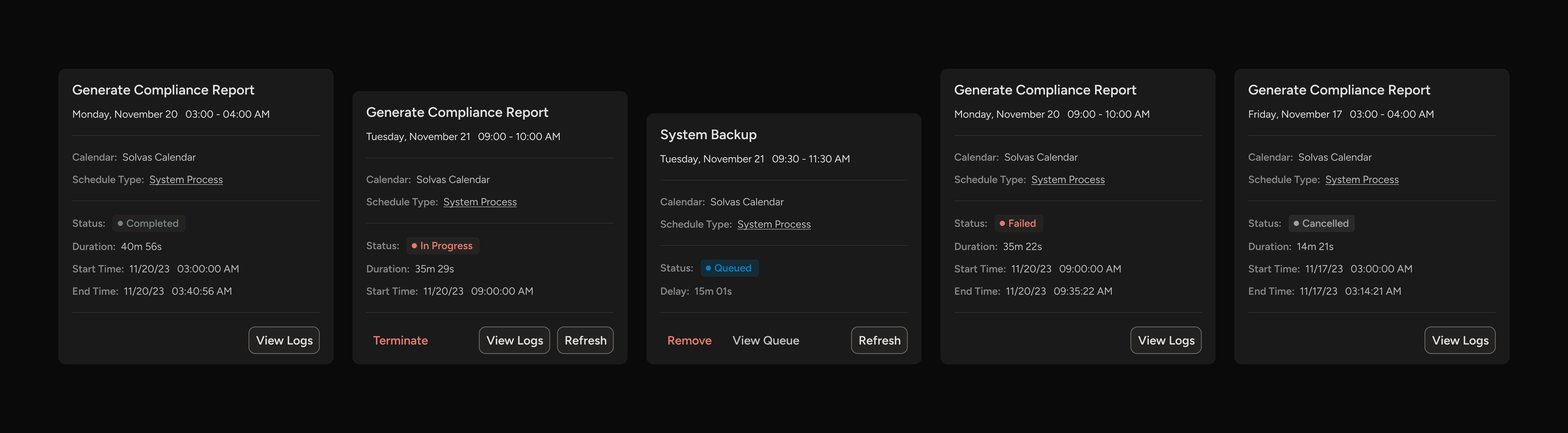Click Solvas Calendar on the Cancelled card
Image resolution: width=1568 pixels, height=433 pixels.
(1335, 157)
